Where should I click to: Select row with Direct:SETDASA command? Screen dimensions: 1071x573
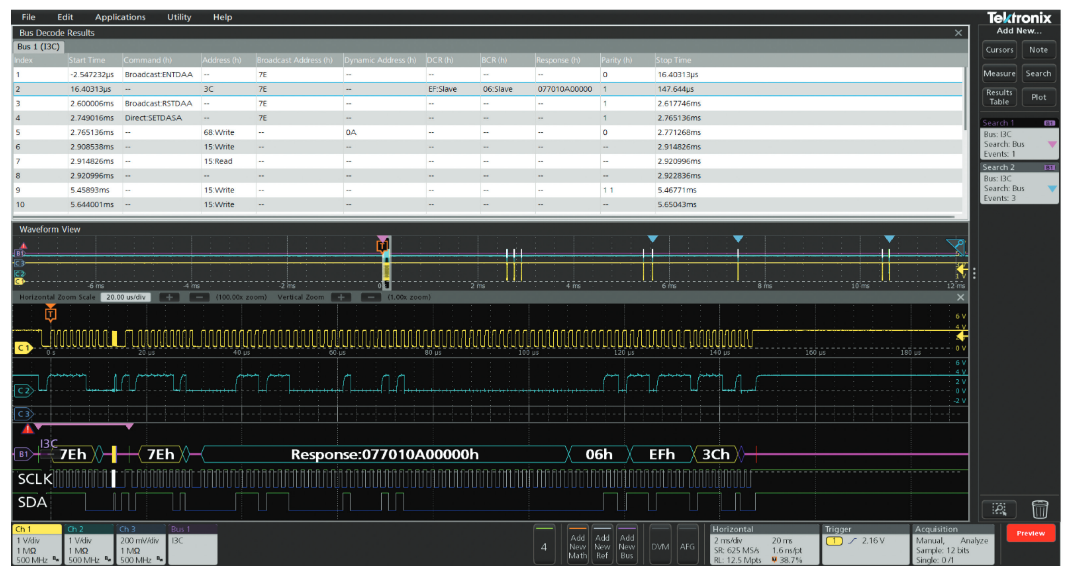coord(488,118)
